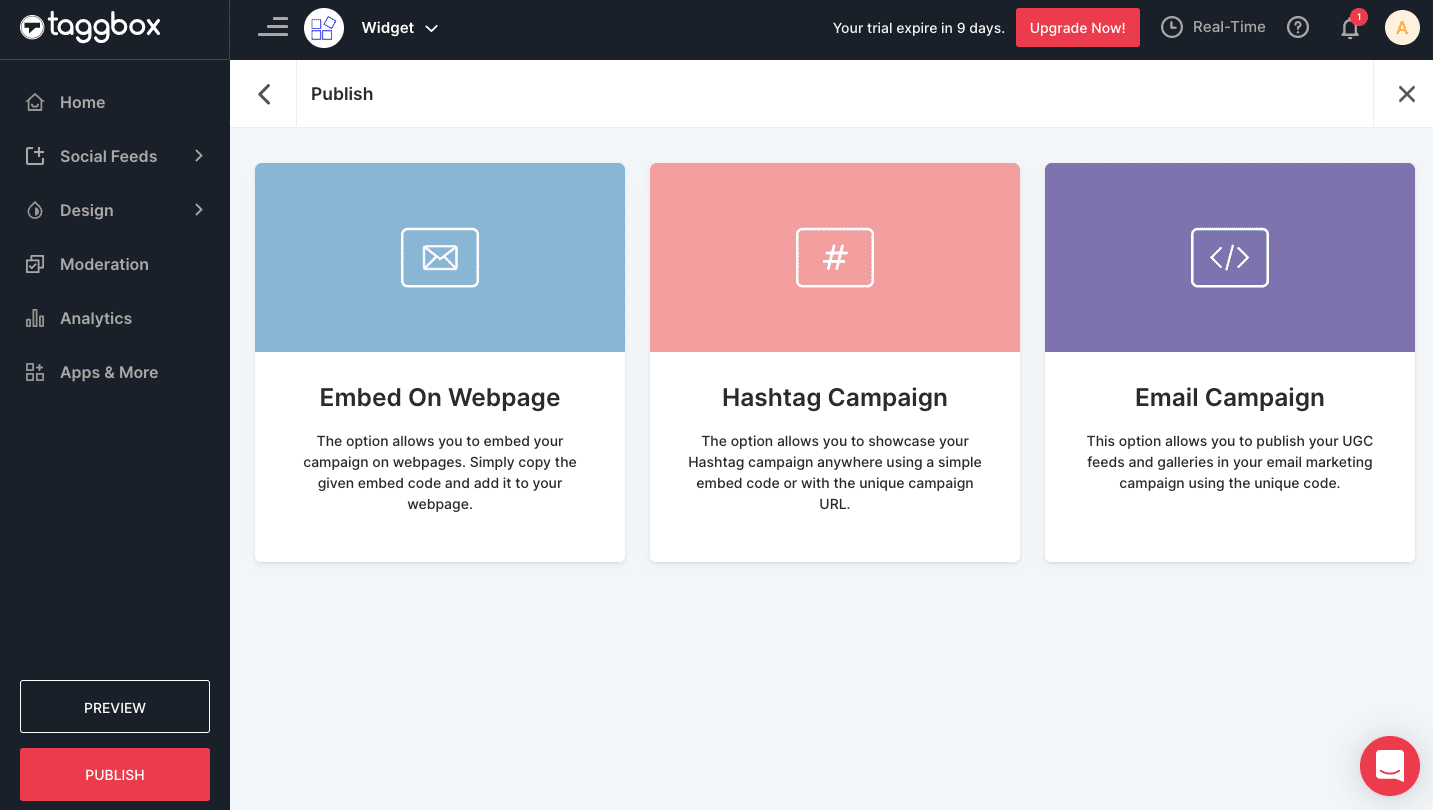Select Apps & More in sidebar
This screenshot has height=810, width=1433.
pos(109,372)
